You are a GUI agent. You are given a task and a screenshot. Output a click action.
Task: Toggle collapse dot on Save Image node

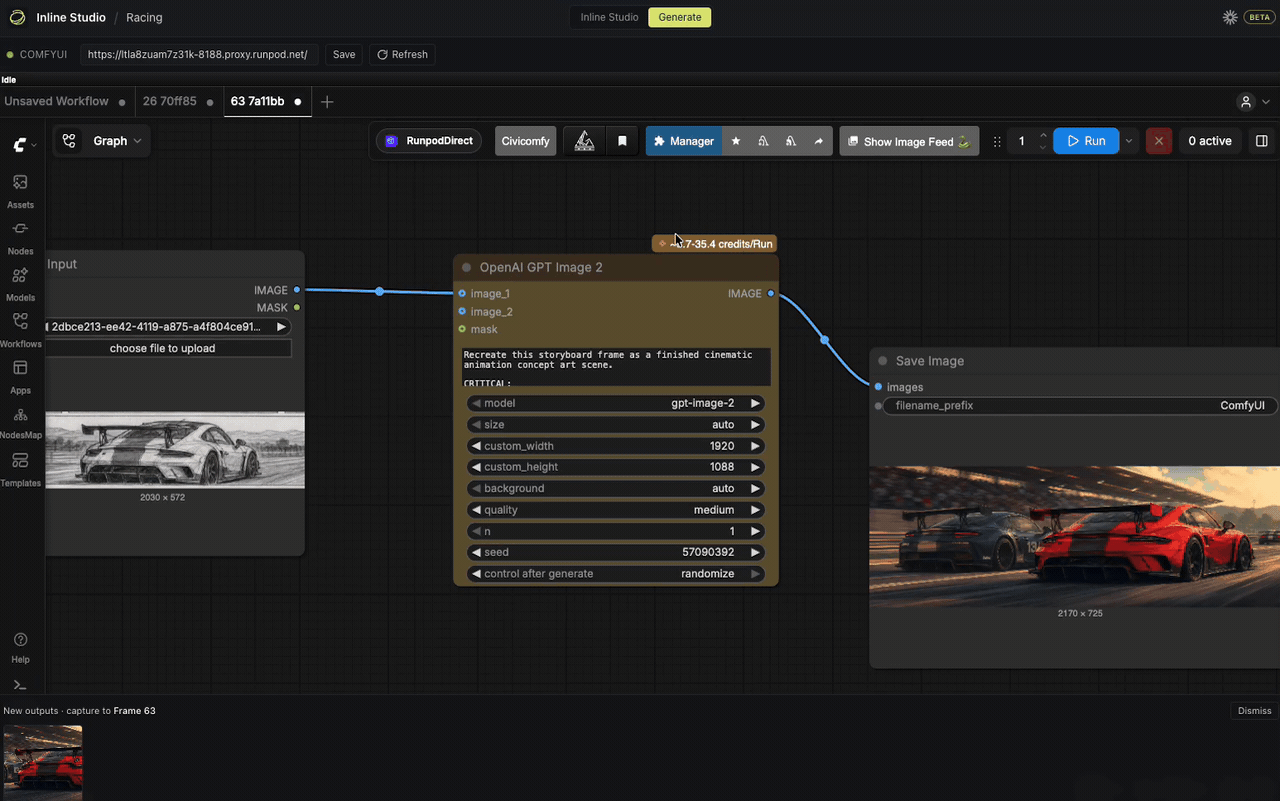883,361
